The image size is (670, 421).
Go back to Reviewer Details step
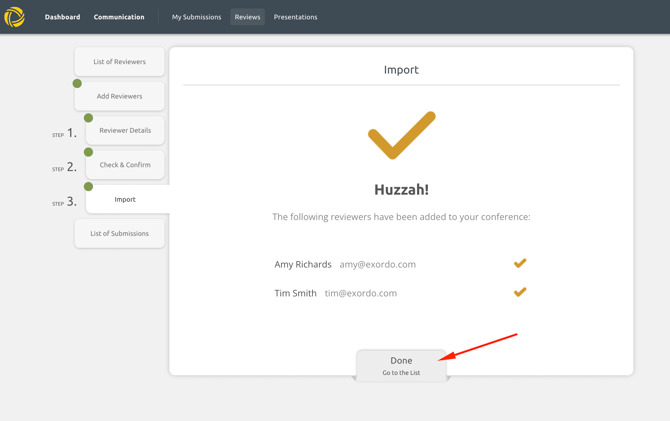(125, 131)
